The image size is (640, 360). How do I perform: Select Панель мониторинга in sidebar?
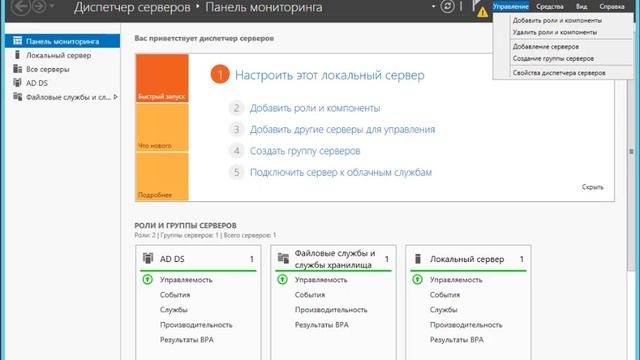62,41
